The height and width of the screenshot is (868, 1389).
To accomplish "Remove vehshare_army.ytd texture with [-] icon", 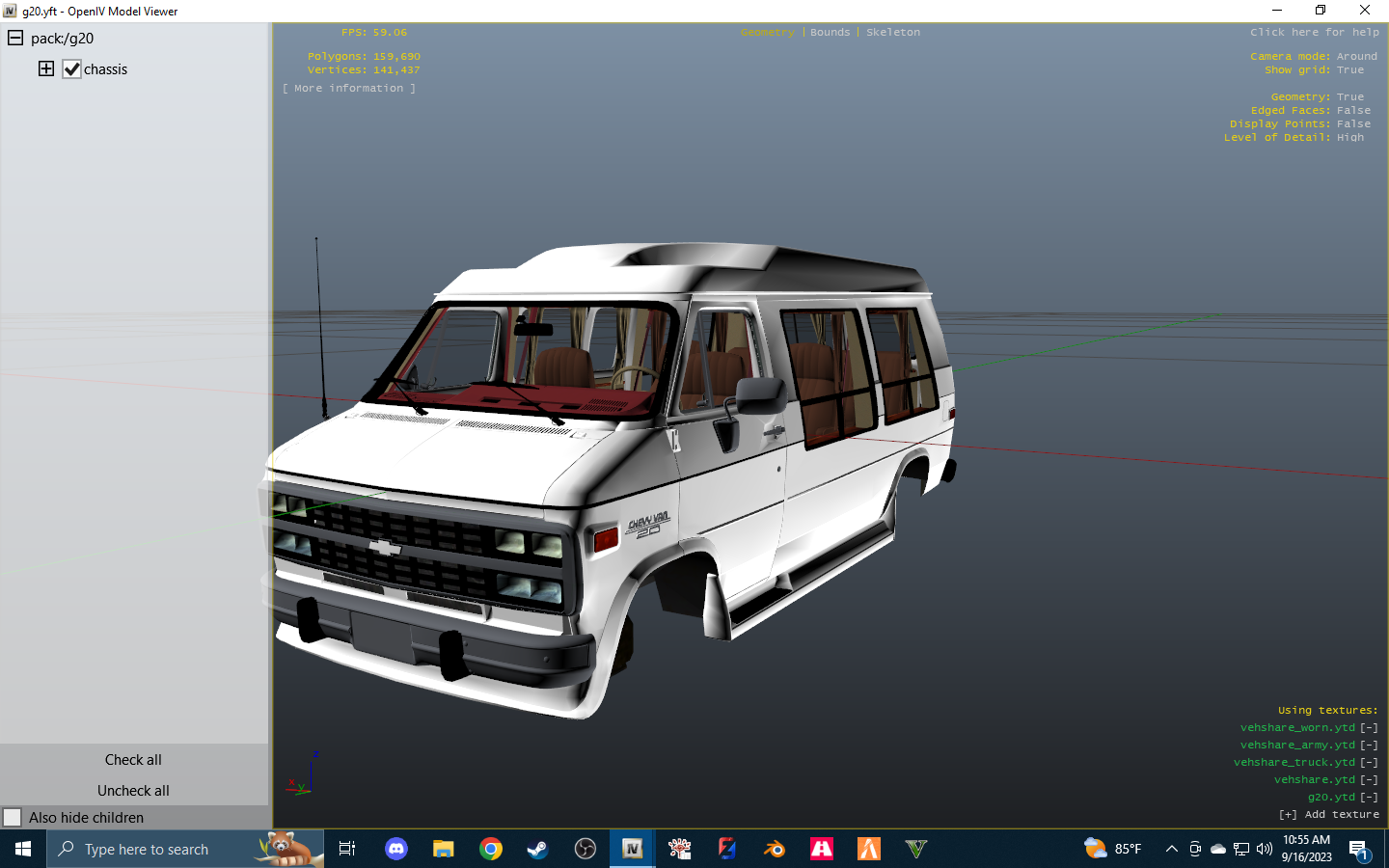I will click(x=1368, y=745).
